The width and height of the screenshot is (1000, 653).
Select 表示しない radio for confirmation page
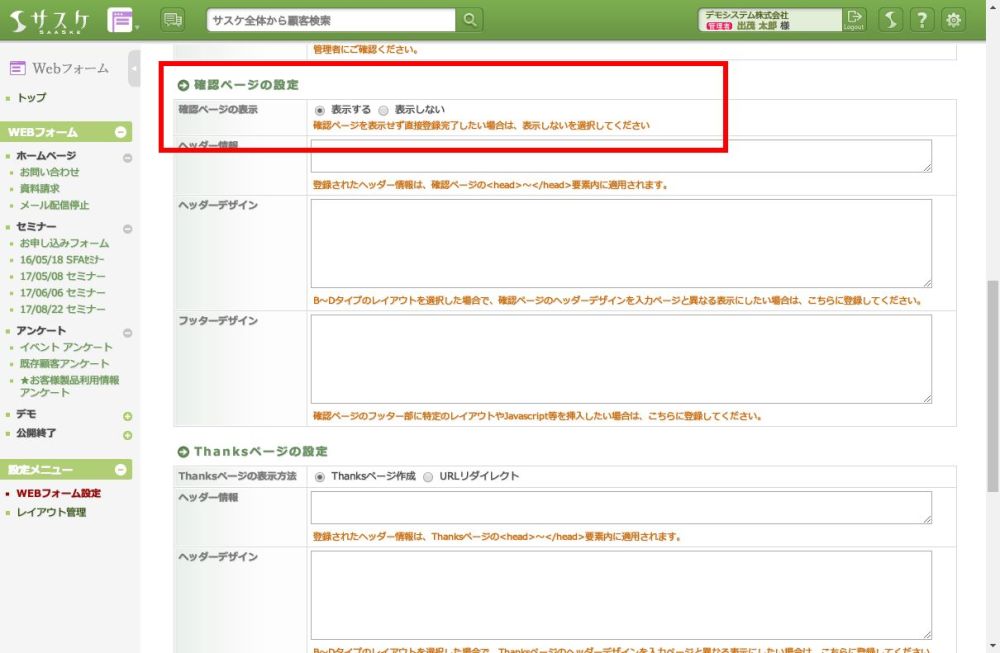click(x=384, y=110)
